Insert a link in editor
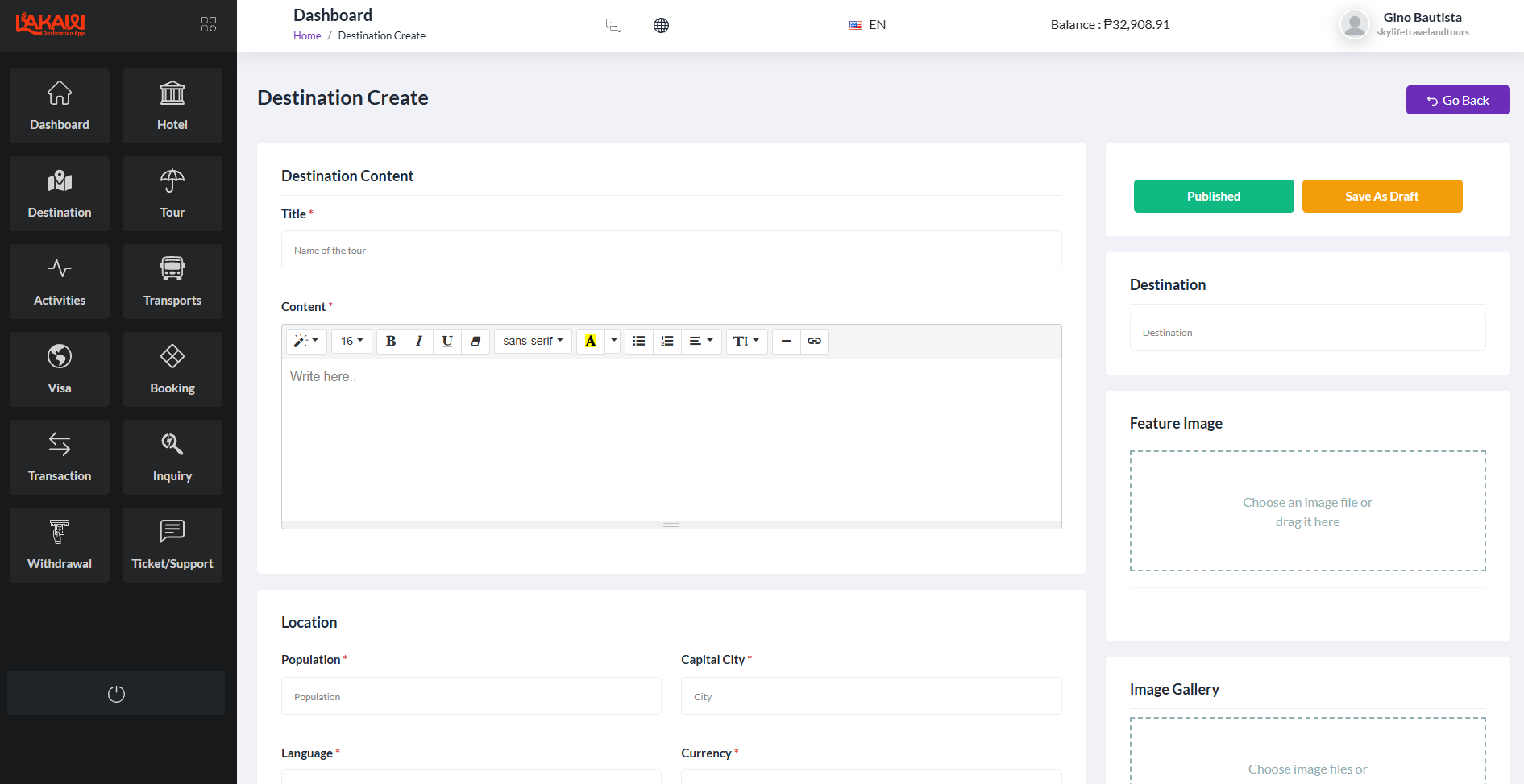Viewport: 1524px width, 784px height. [815, 341]
